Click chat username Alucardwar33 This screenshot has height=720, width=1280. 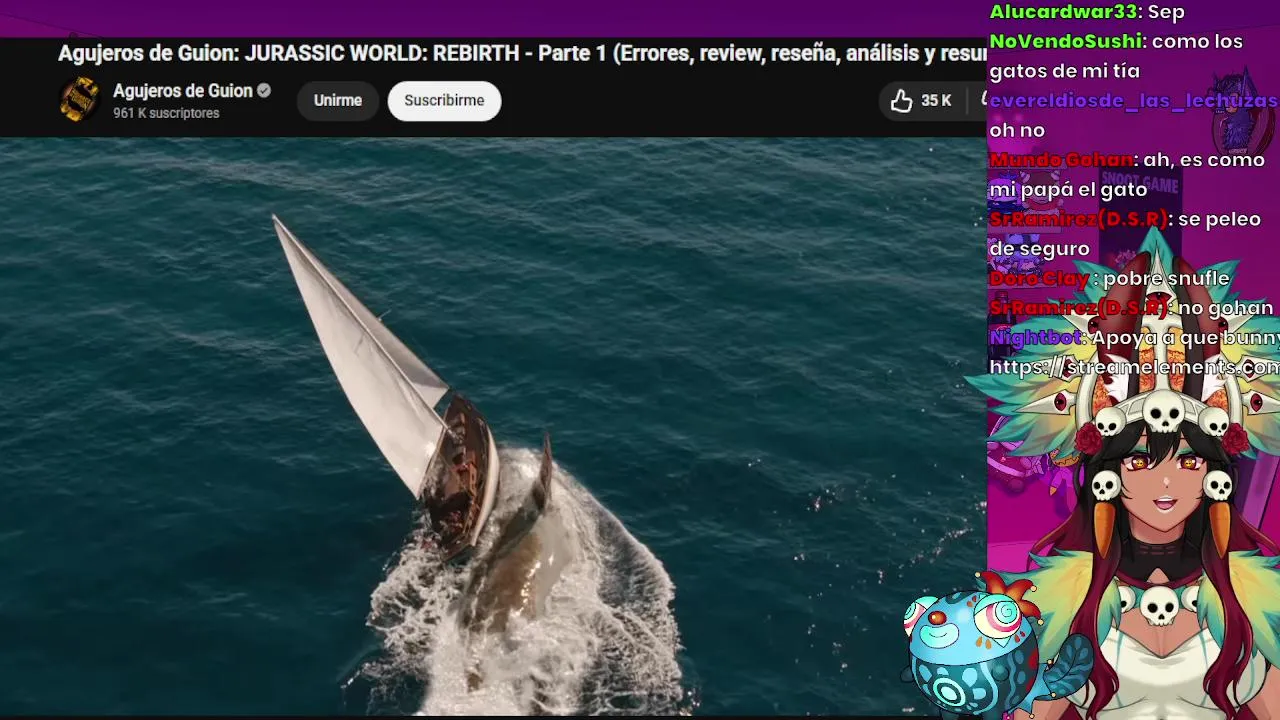[1063, 12]
